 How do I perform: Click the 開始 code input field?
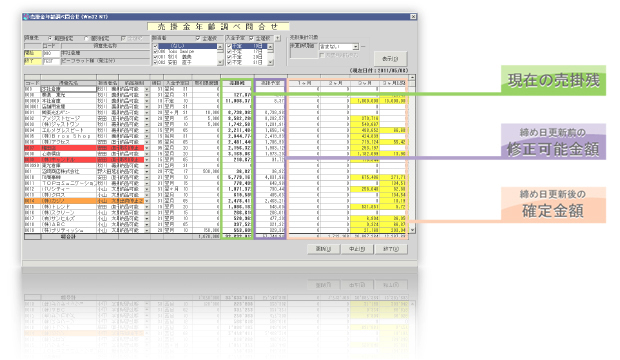coord(51,53)
